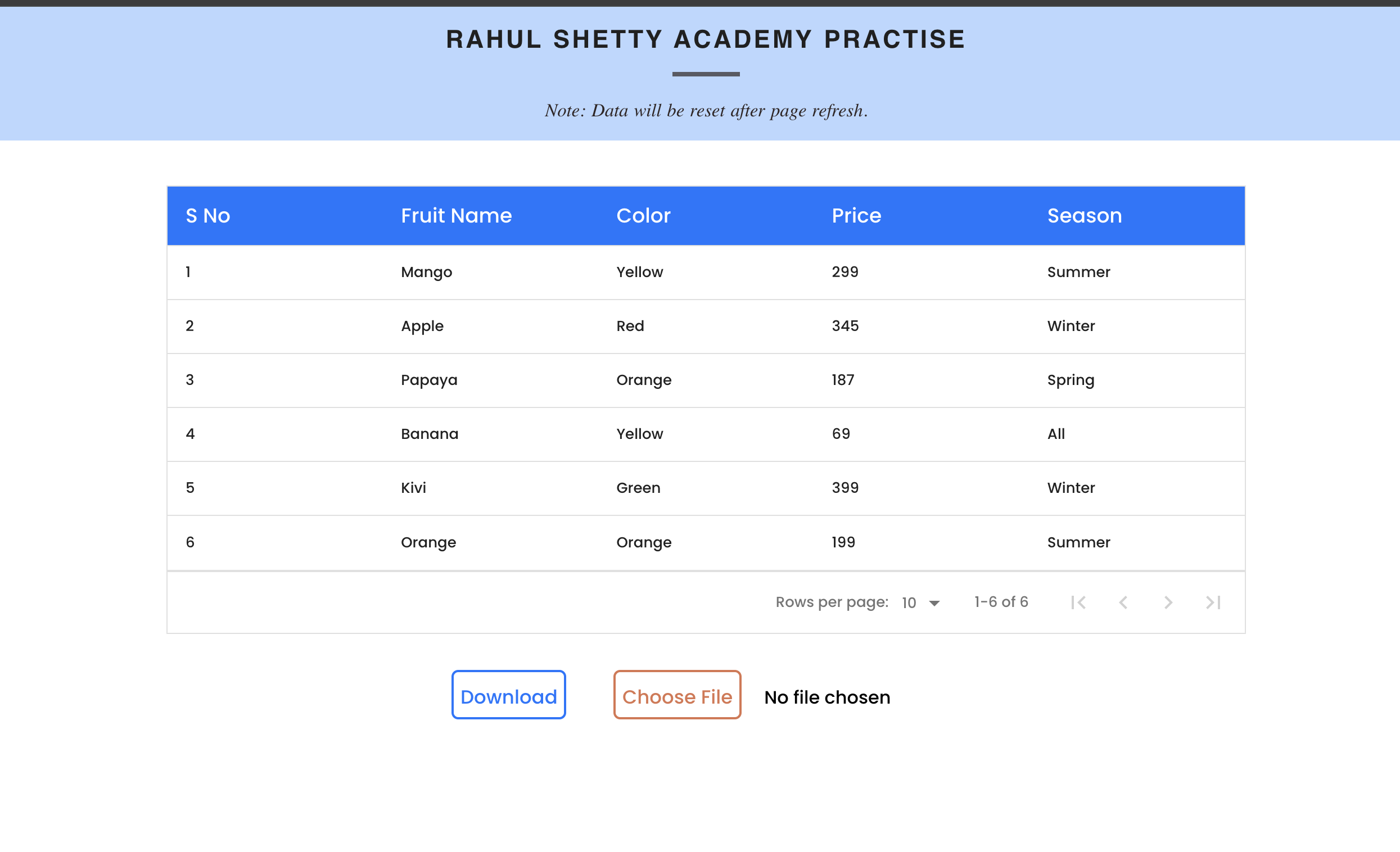Click the Banana price 69
The image size is (1400, 852).
coord(841,434)
